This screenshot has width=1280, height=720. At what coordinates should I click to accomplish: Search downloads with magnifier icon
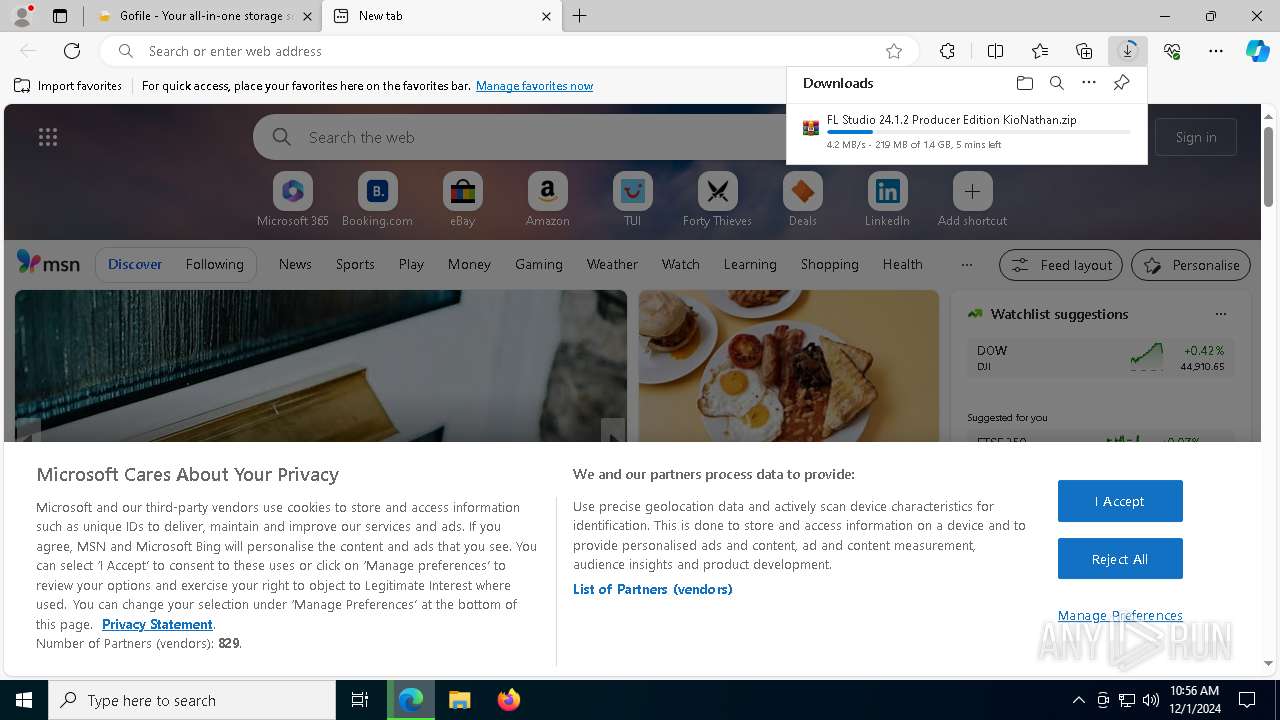coord(1057,83)
